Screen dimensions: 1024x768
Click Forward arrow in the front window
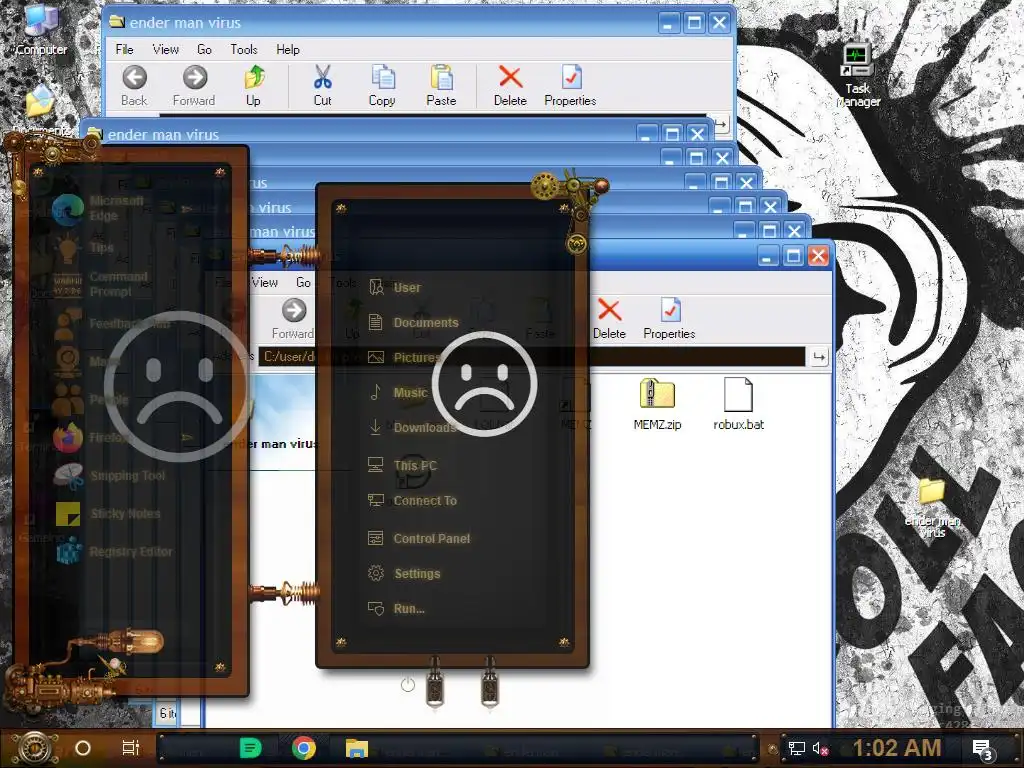click(293, 319)
